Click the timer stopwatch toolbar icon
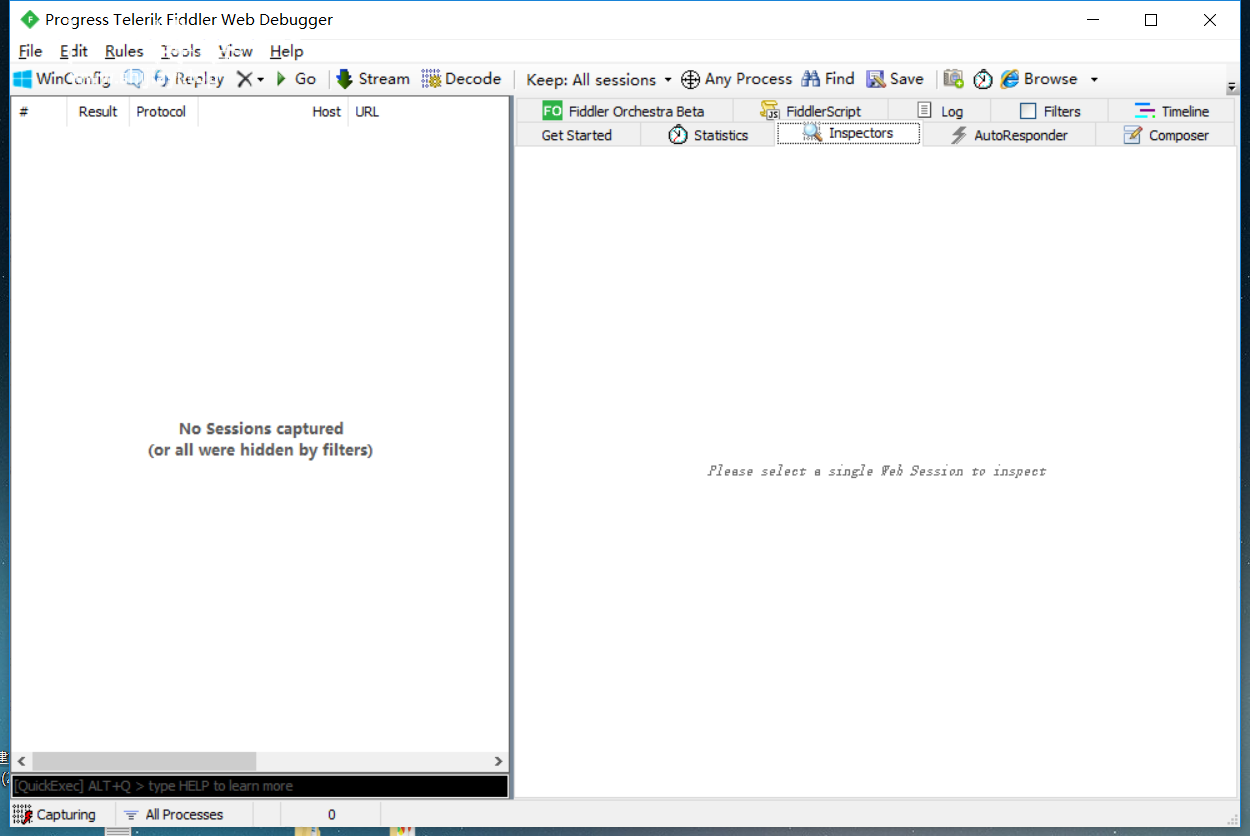Viewport: 1250px width, 836px height. [983, 79]
